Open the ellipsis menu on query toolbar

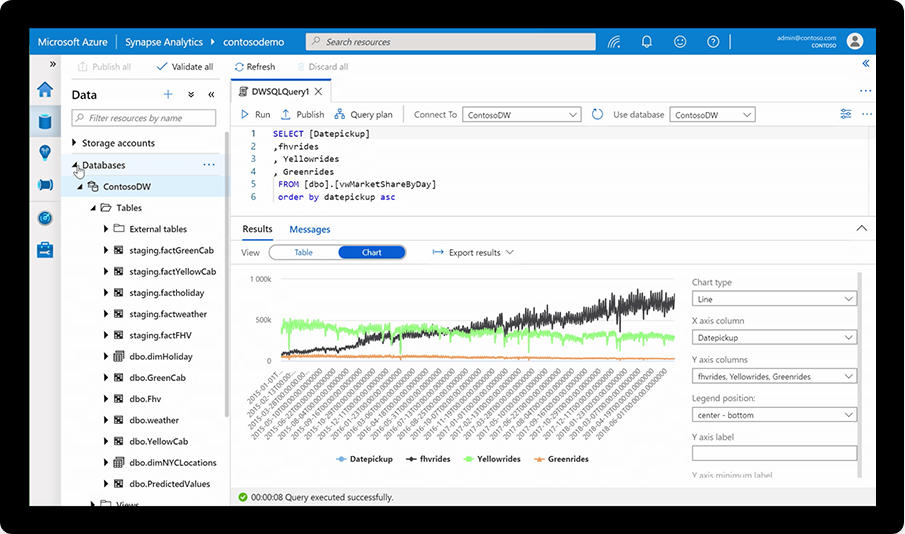pyautogui.click(x=867, y=114)
